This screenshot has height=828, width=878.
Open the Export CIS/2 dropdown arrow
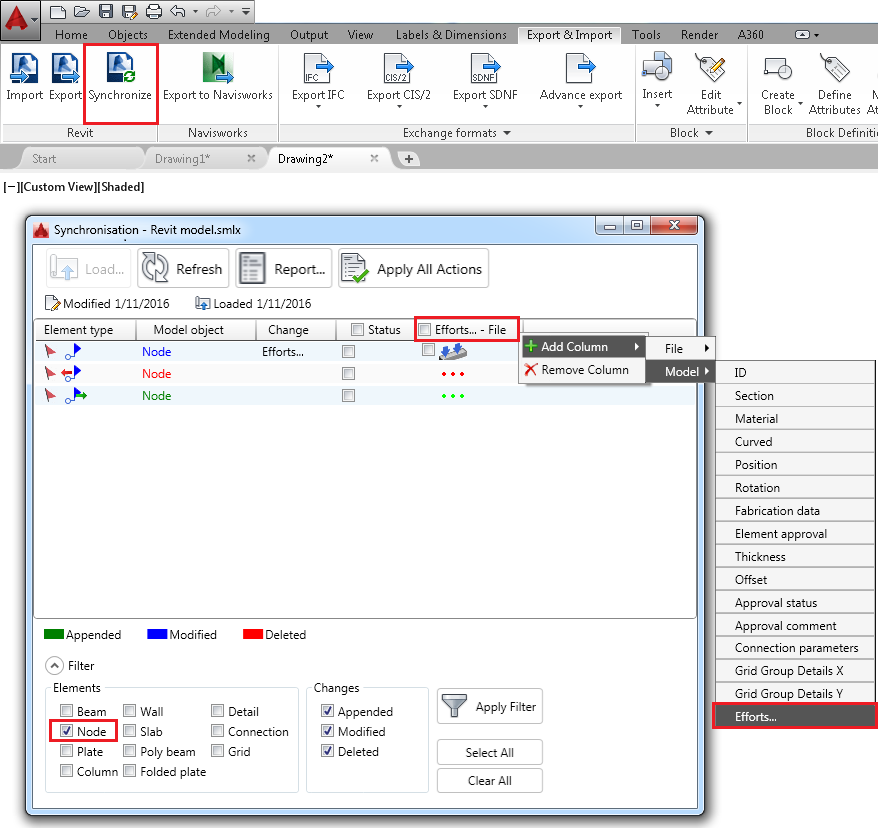[x=399, y=107]
